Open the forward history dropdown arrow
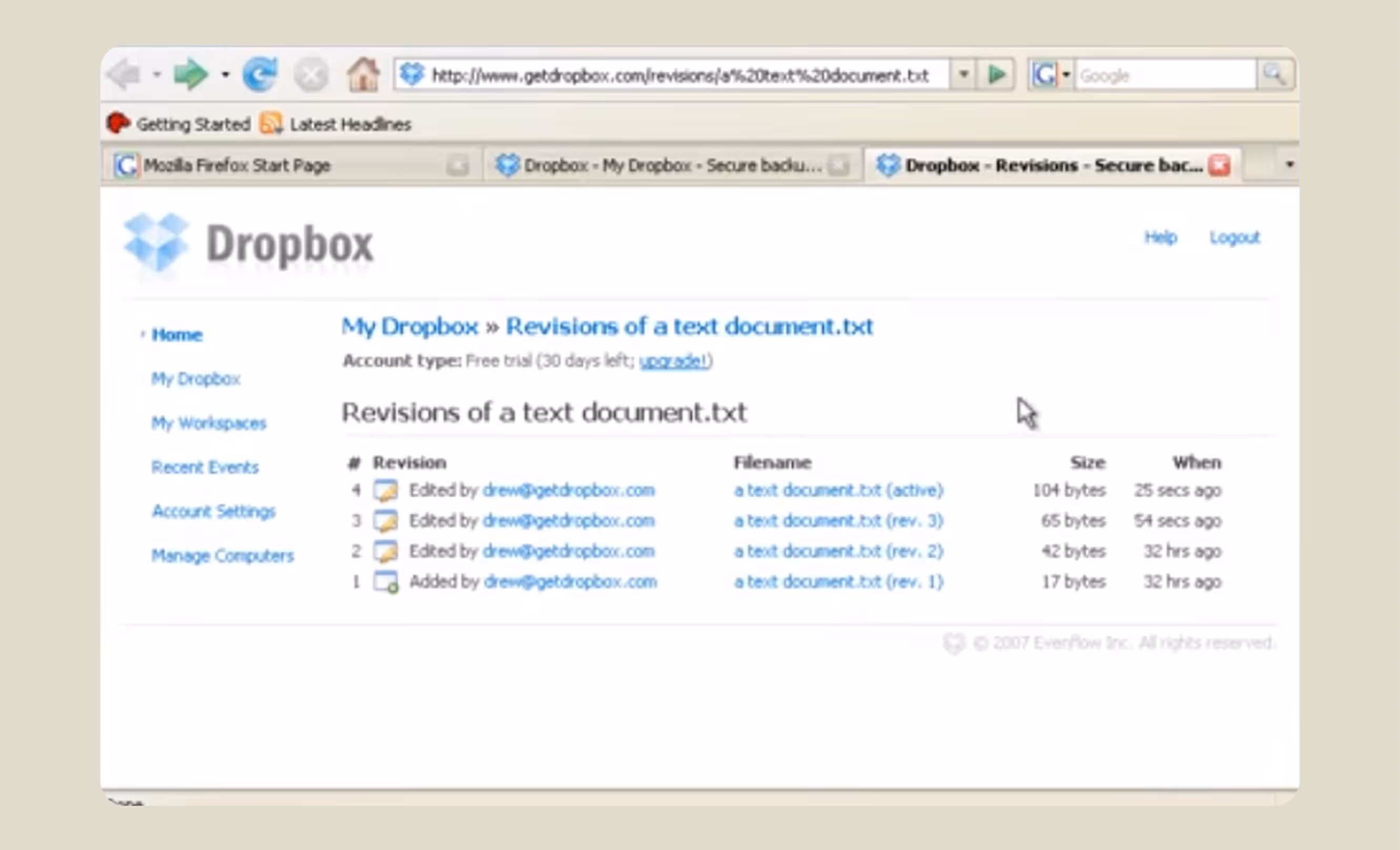This screenshot has height=850, width=1400. pyautogui.click(x=226, y=75)
